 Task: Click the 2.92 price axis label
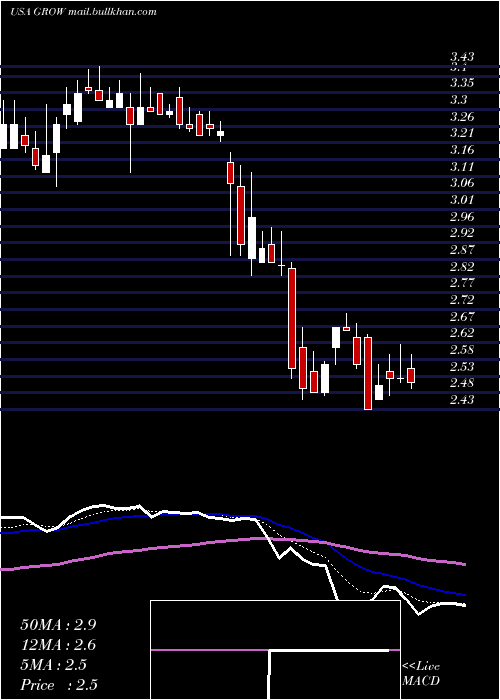[x=462, y=233]
